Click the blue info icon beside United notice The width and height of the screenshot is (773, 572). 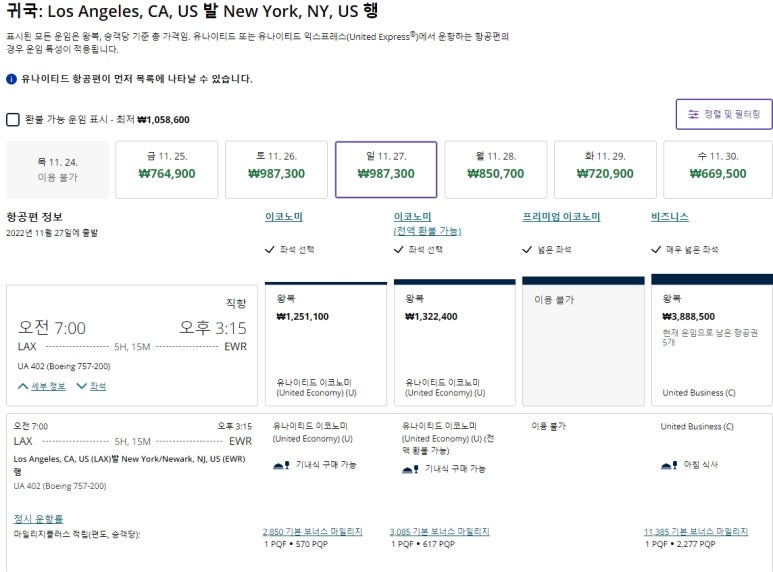(11, 79)
